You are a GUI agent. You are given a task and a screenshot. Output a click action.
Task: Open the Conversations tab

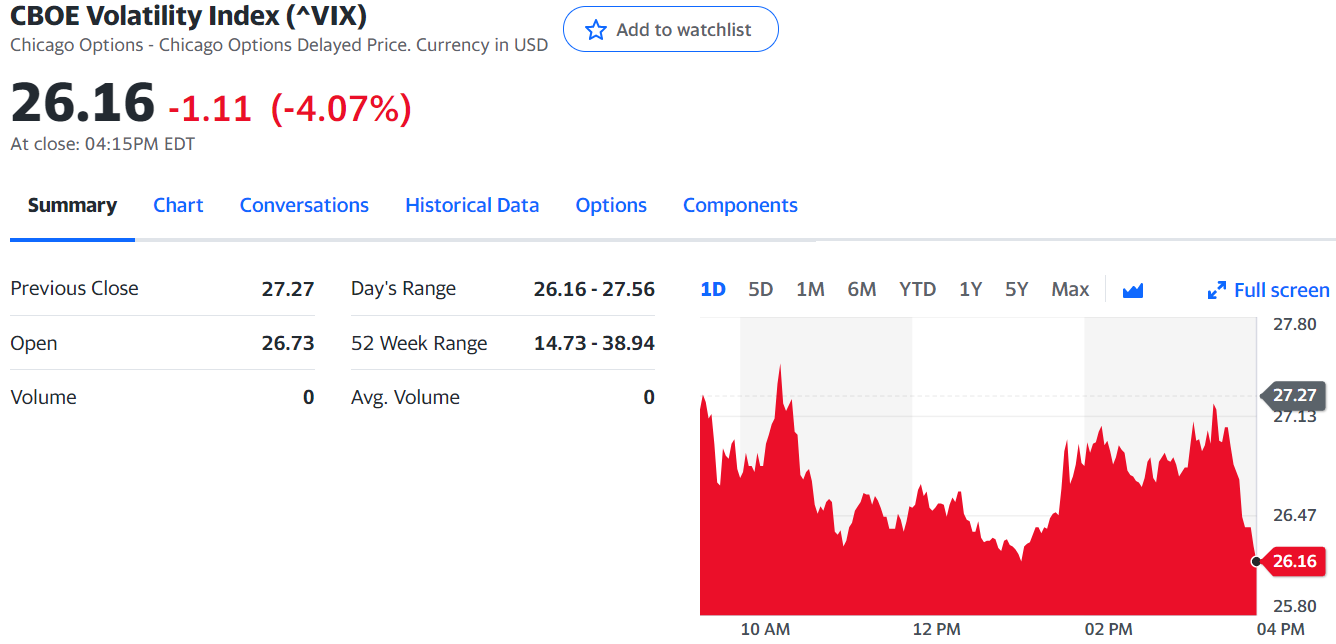click(x=304, y=205)
